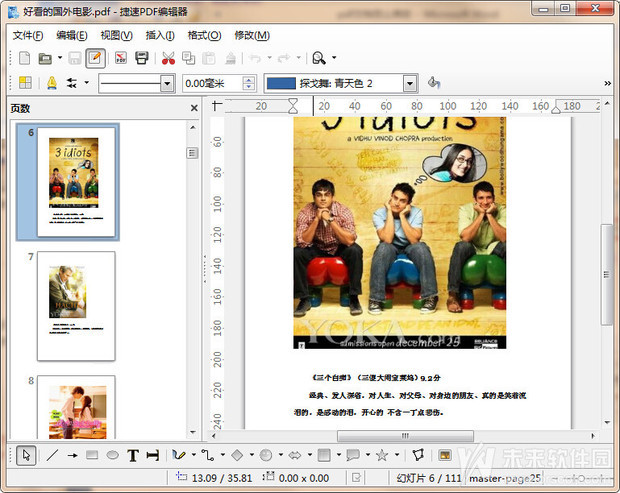Select the rectangle shape tool
This screenshot has height=493, width=620.
[x=92, y=455]
